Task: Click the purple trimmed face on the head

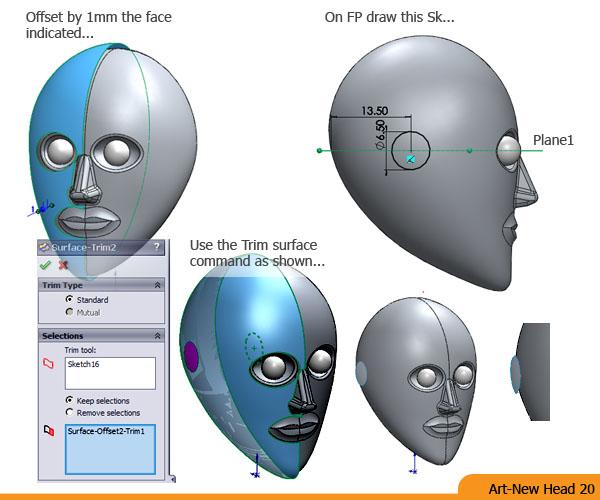Action: coord(191,353)
